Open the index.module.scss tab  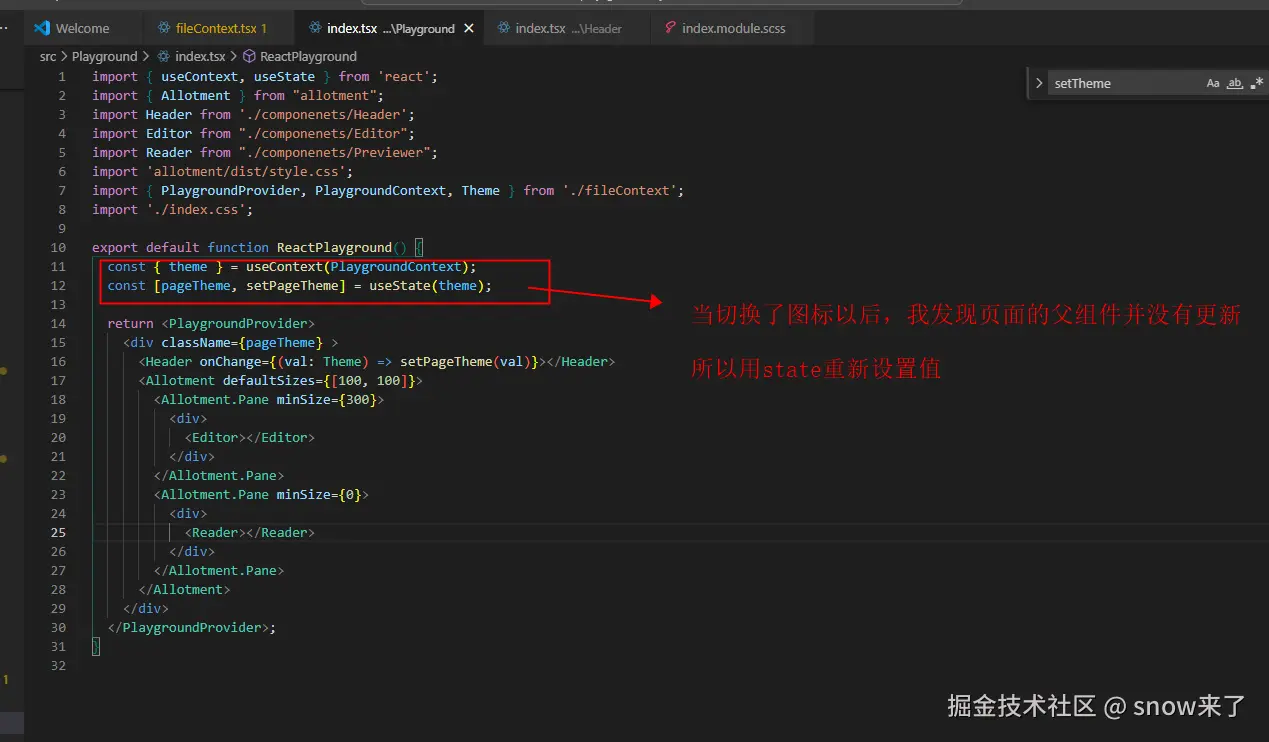pyautogui.click(x=733, y=28)
